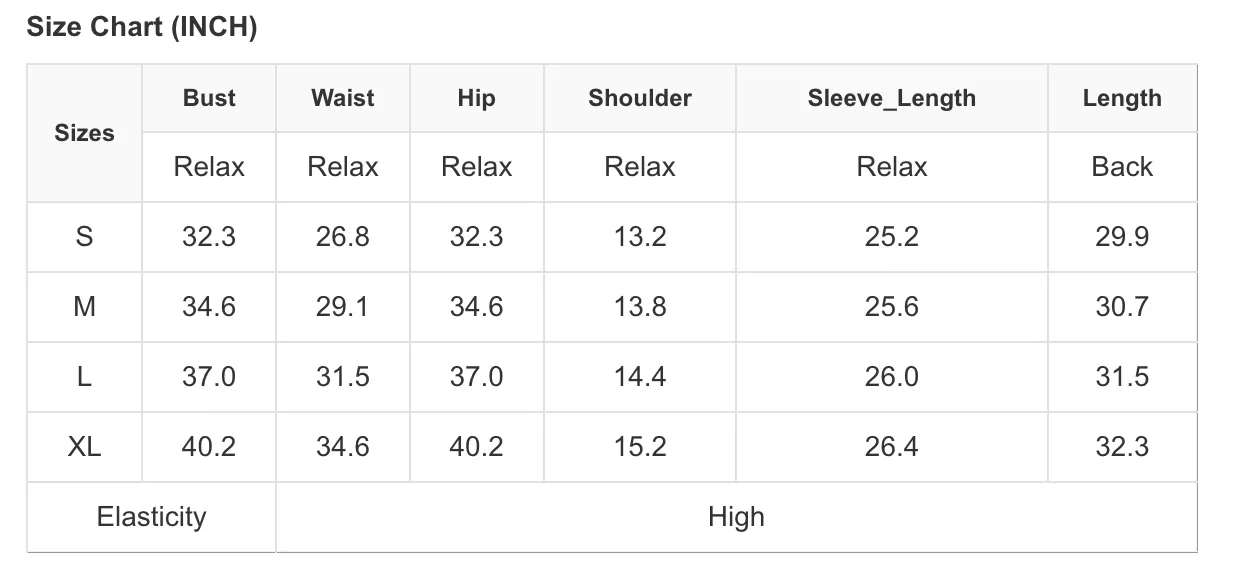Select the size M row label
This screenshot has height=588, width=1234.
[84, 307]
